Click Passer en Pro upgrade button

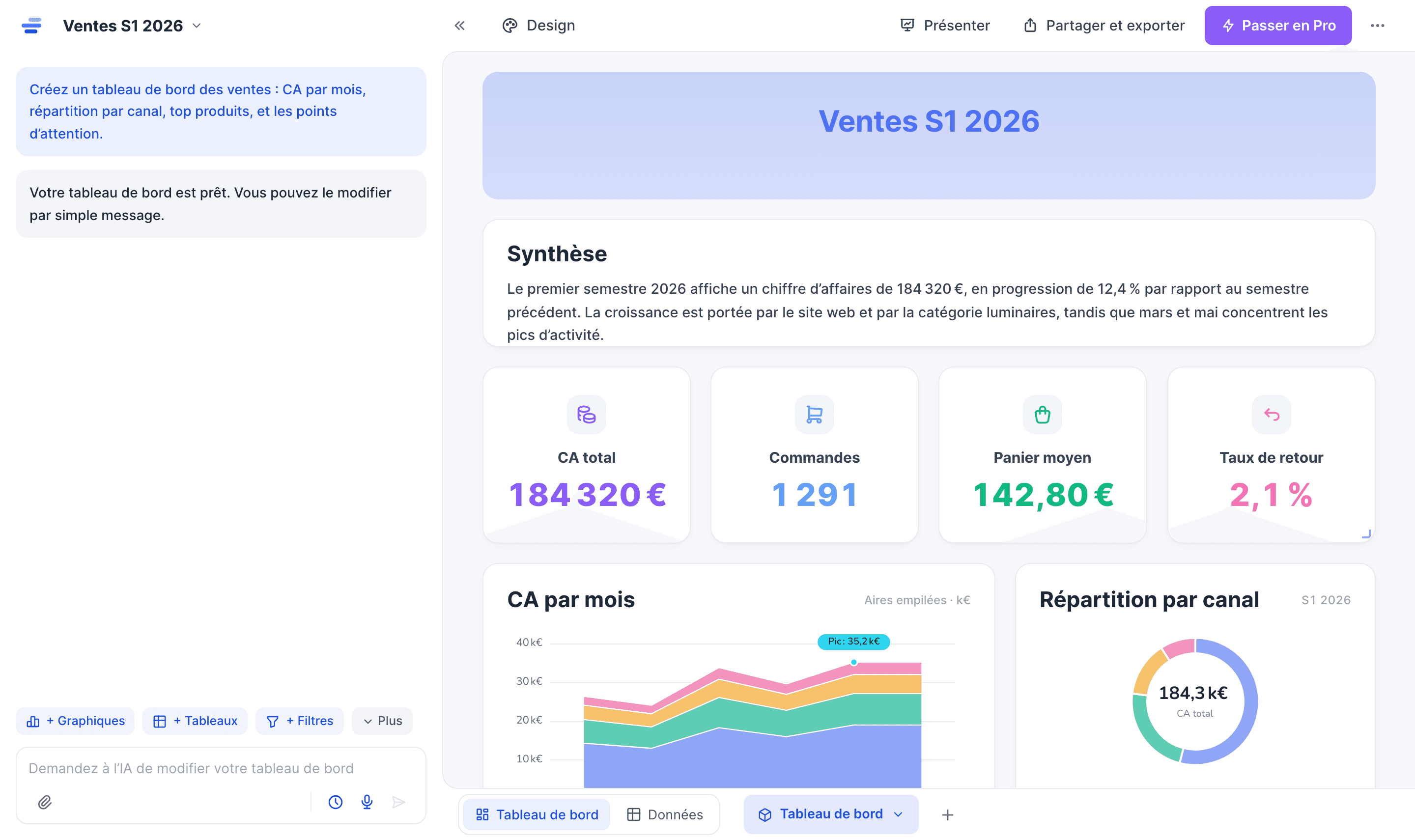(1278, 26)
